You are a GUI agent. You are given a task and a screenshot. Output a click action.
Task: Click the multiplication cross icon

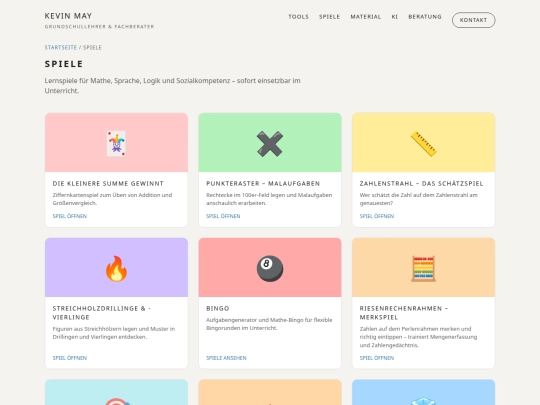click(270, 144)
